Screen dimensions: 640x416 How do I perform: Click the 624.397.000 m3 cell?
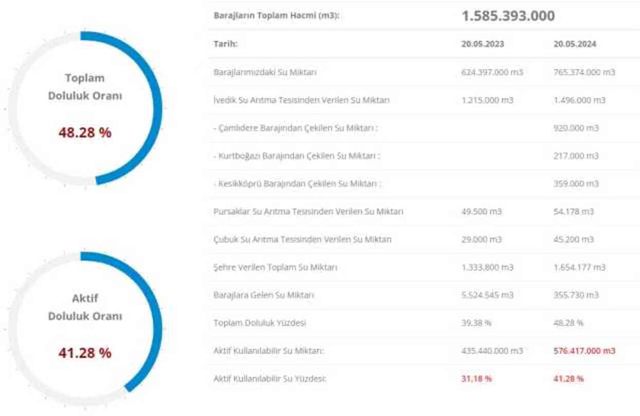click(x=492, y=72)
